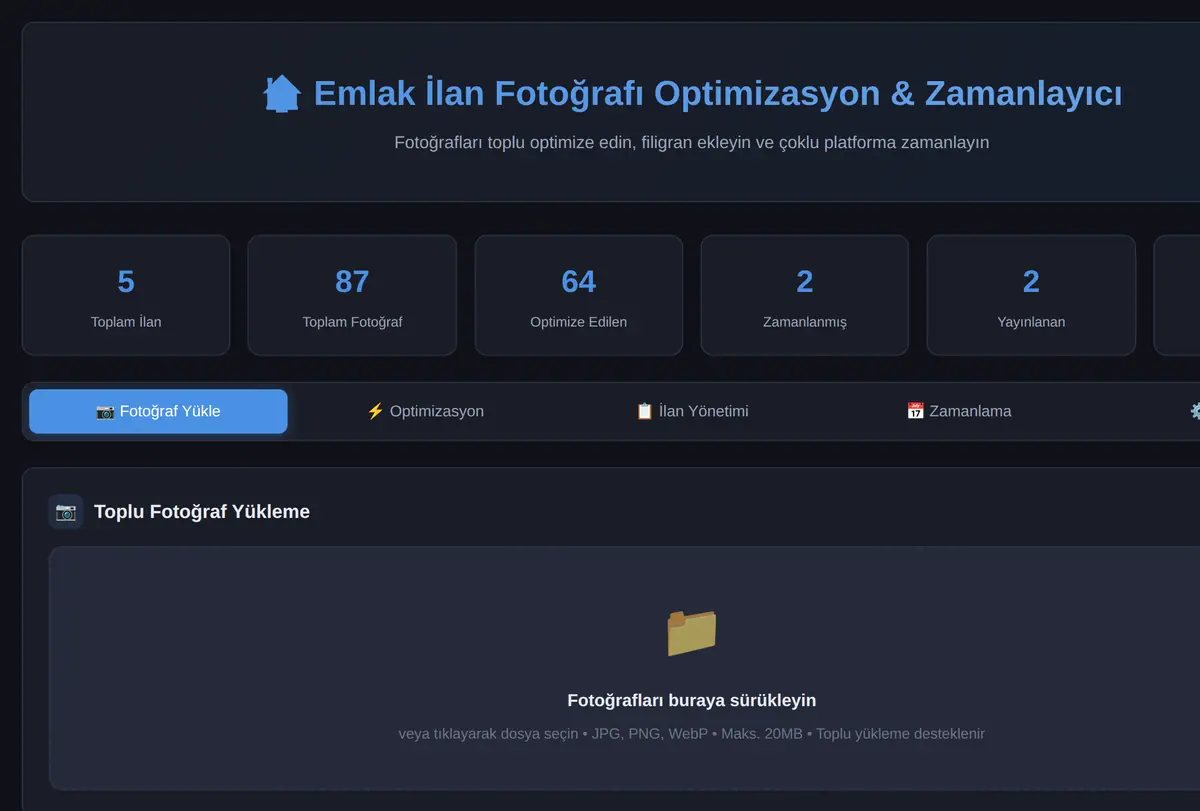This screenshot has height=811, width=1200.
Task: Click the Toplu Fotoğraf Yükleme heading
Action: point(202,512)
